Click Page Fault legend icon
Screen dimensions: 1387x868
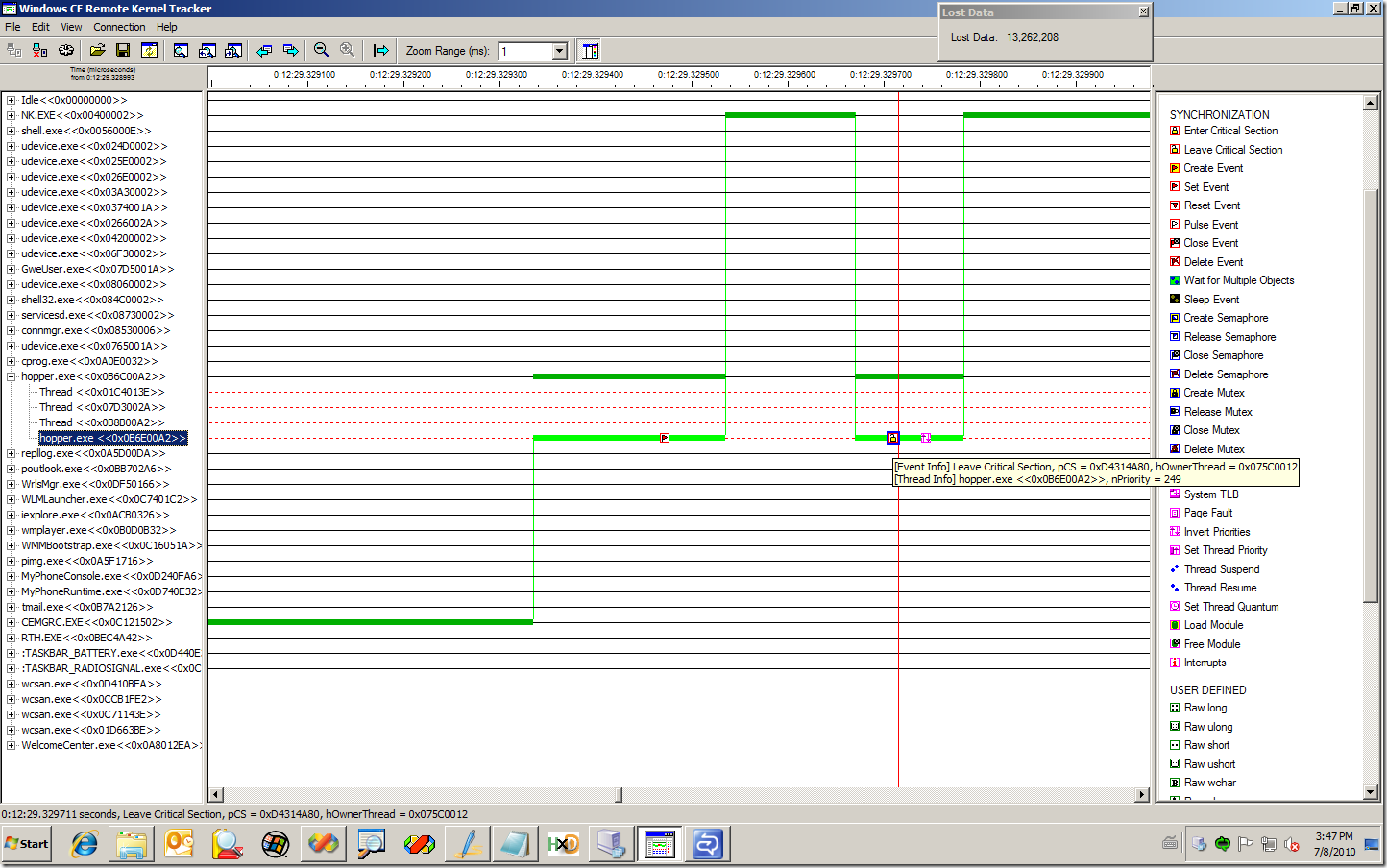(1175, 513)
